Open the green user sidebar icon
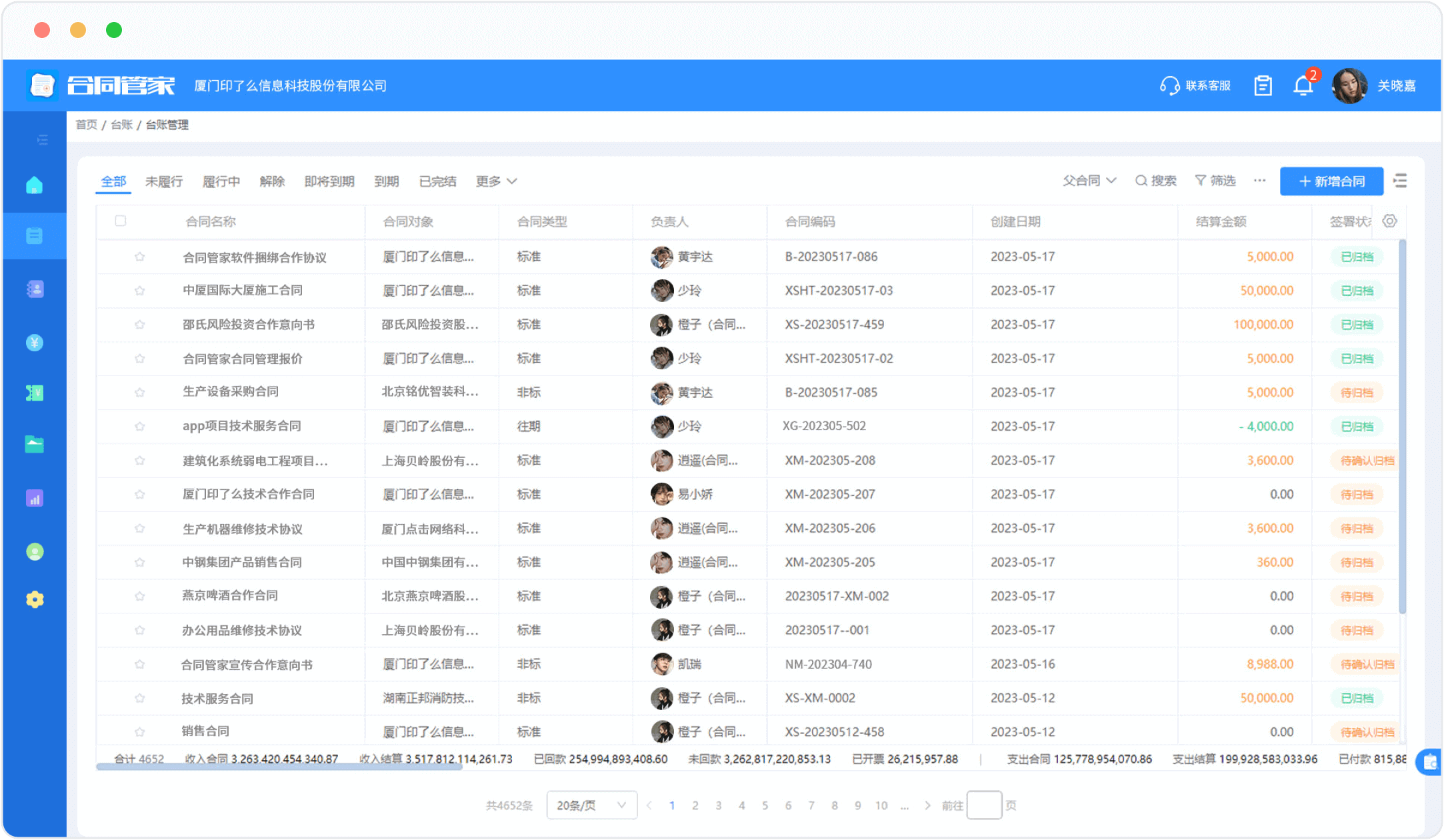The height and width of the screenshot is (840, 1444). point(35,551)
